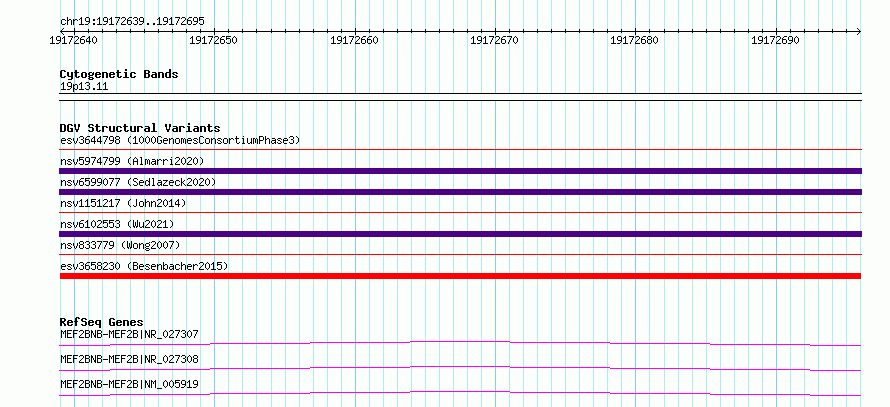Screen dimensions: 890x407
Task: Click thick red bar for esv3658230
Action: [x=460, y=276]
